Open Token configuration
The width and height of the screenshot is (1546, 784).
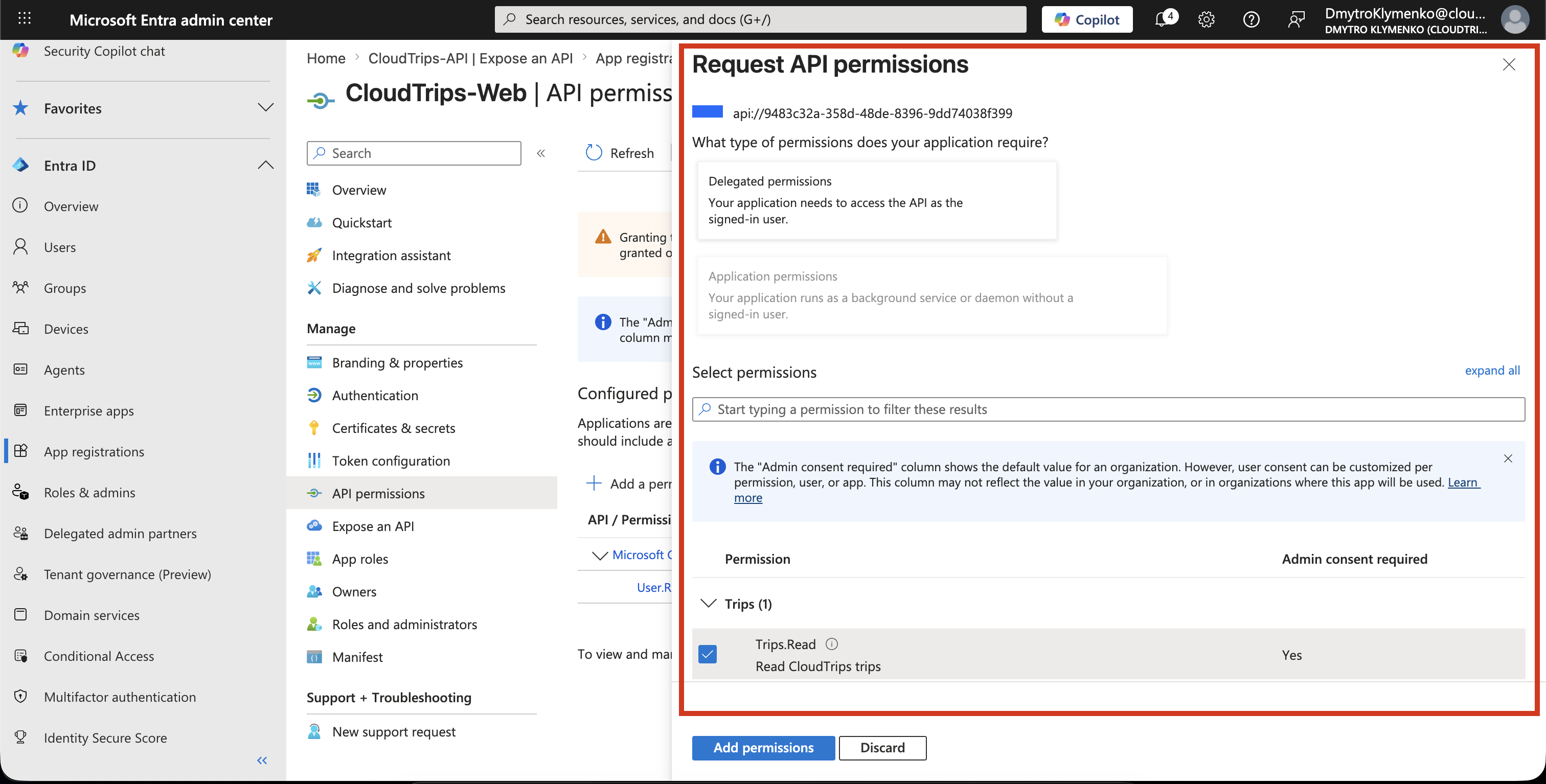tap(391, 460)
